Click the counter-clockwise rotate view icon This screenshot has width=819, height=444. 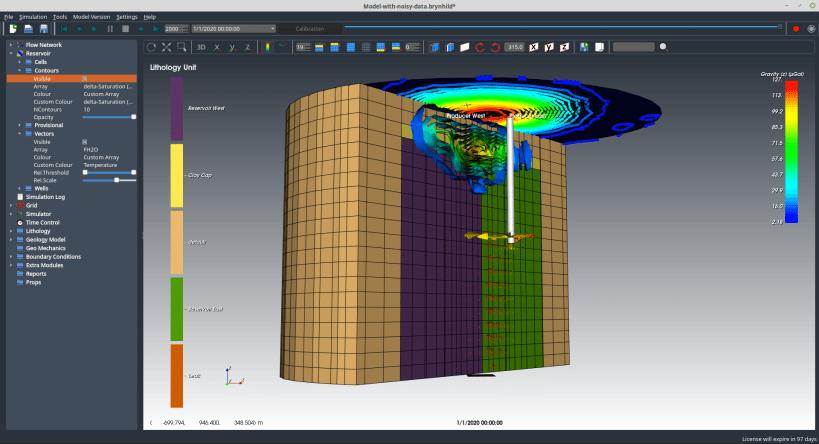(x=496, y=47)
